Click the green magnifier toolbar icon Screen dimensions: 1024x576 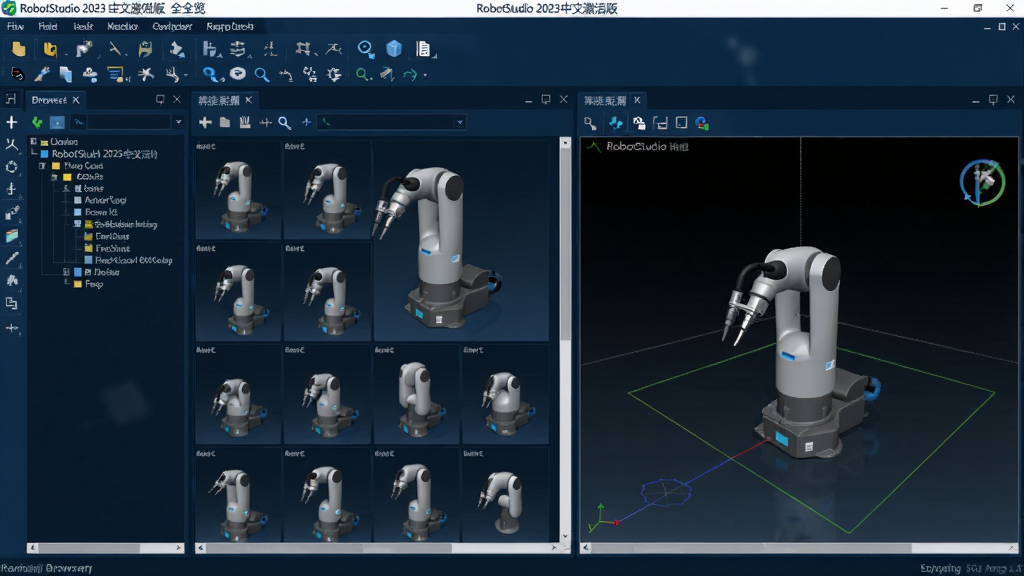tap(362, 74)
